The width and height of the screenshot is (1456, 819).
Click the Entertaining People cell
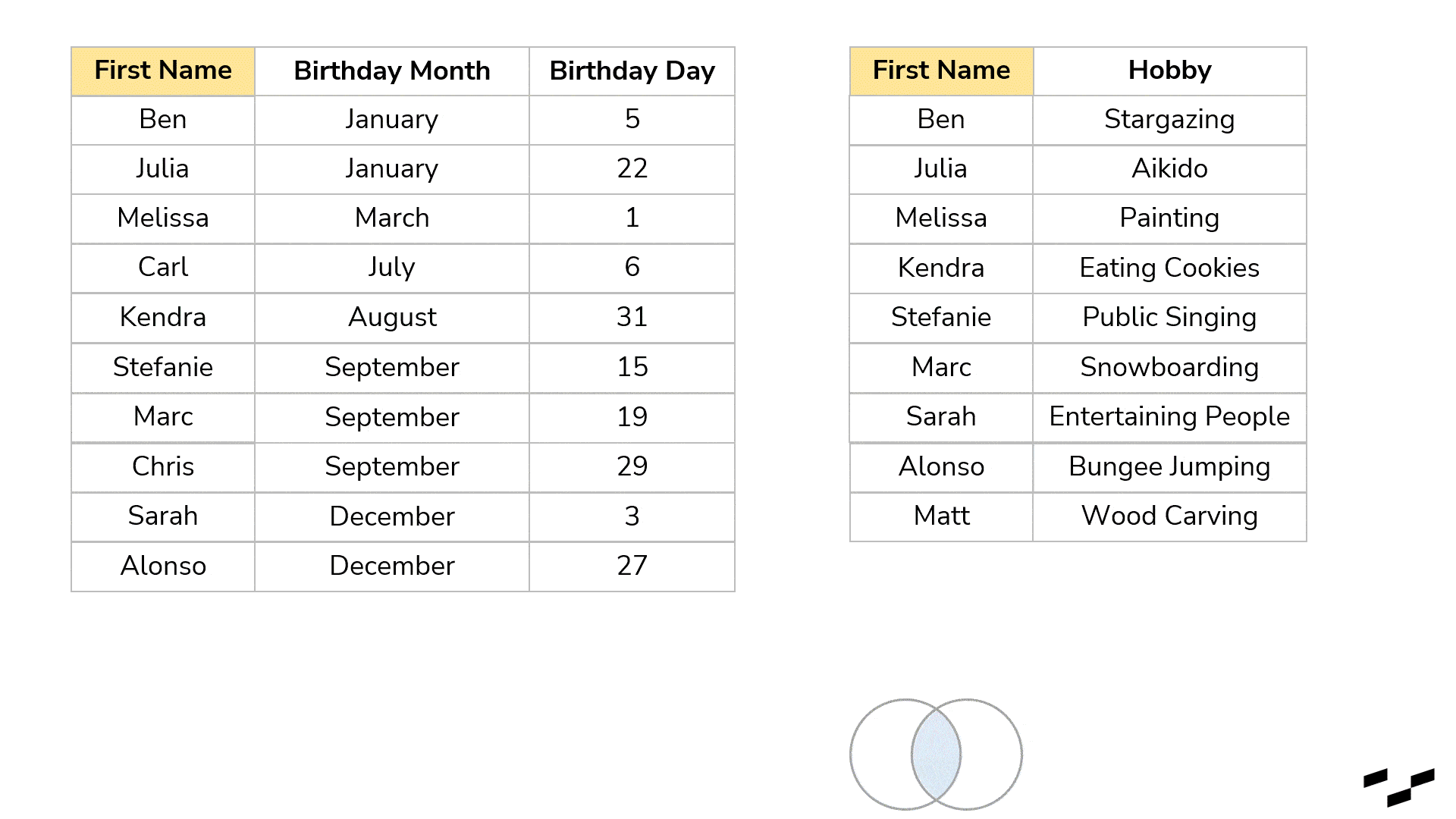pyautogui.click(x=1169, y=417)
